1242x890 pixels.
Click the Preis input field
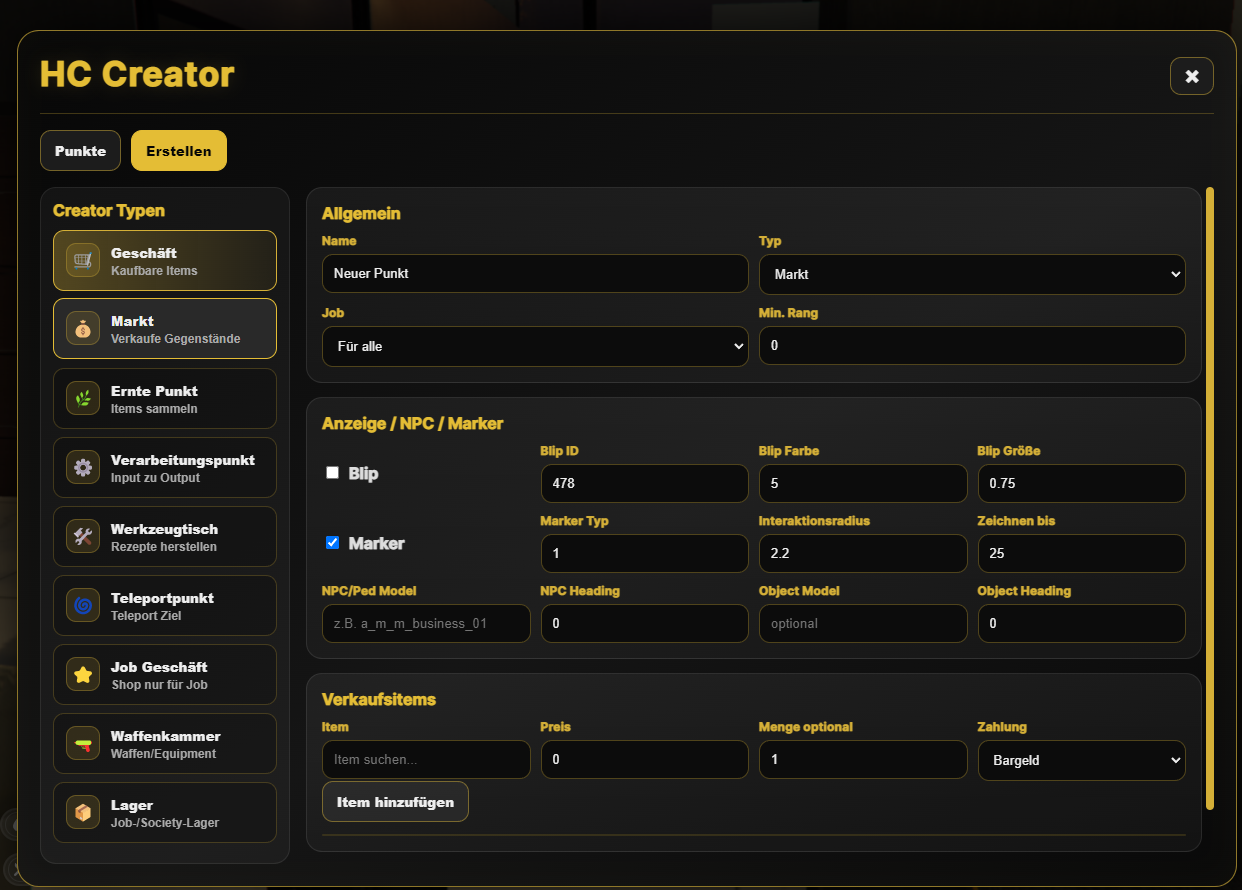click(x=644, y=760)
